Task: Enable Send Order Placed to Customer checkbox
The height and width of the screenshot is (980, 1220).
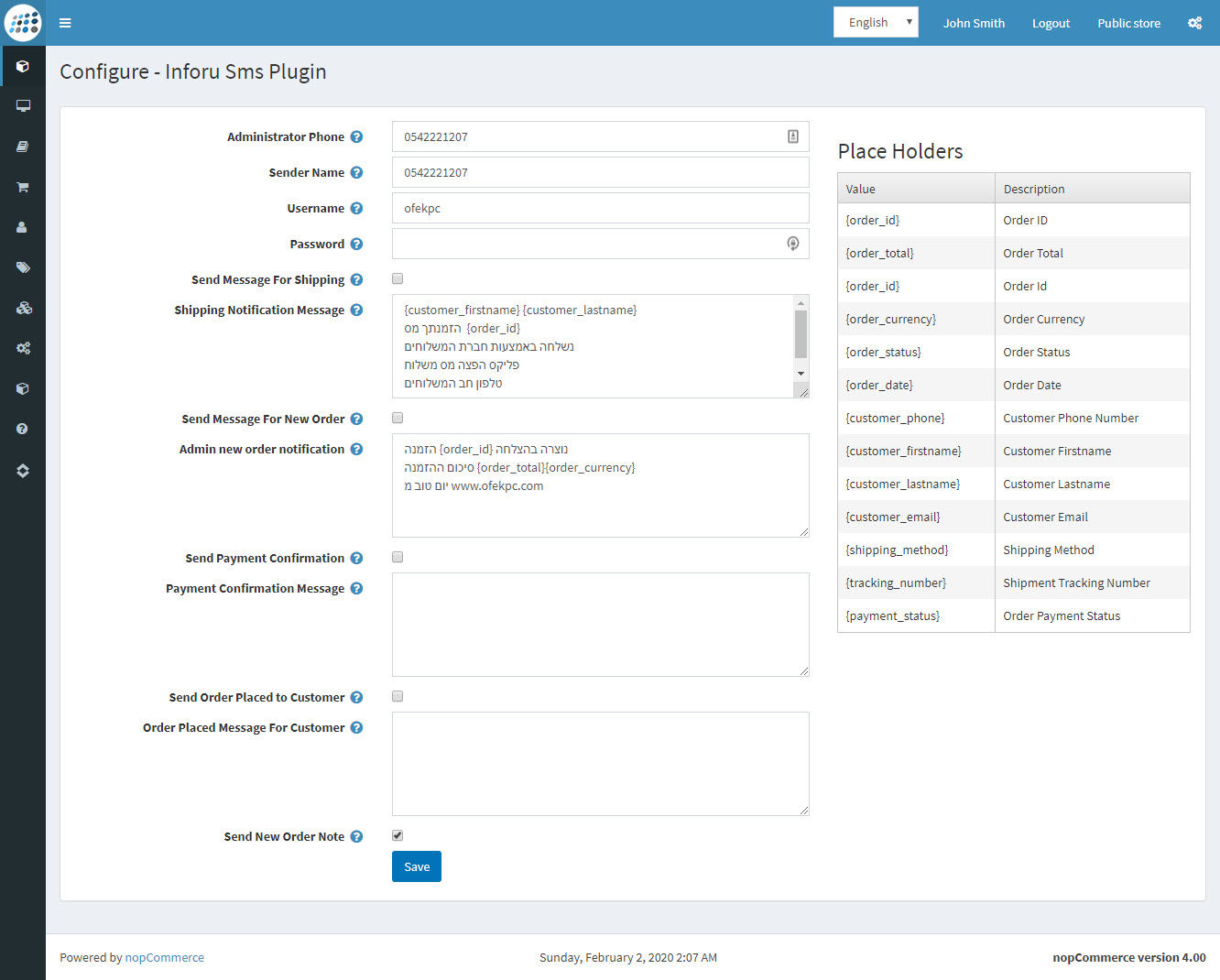Action: 398,696
